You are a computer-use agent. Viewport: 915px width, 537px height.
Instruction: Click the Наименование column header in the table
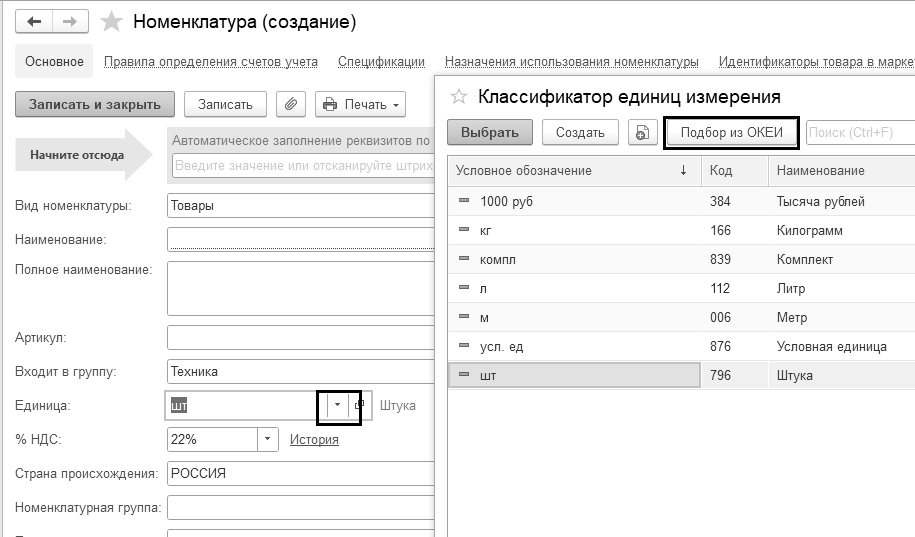tap(841, 170)
